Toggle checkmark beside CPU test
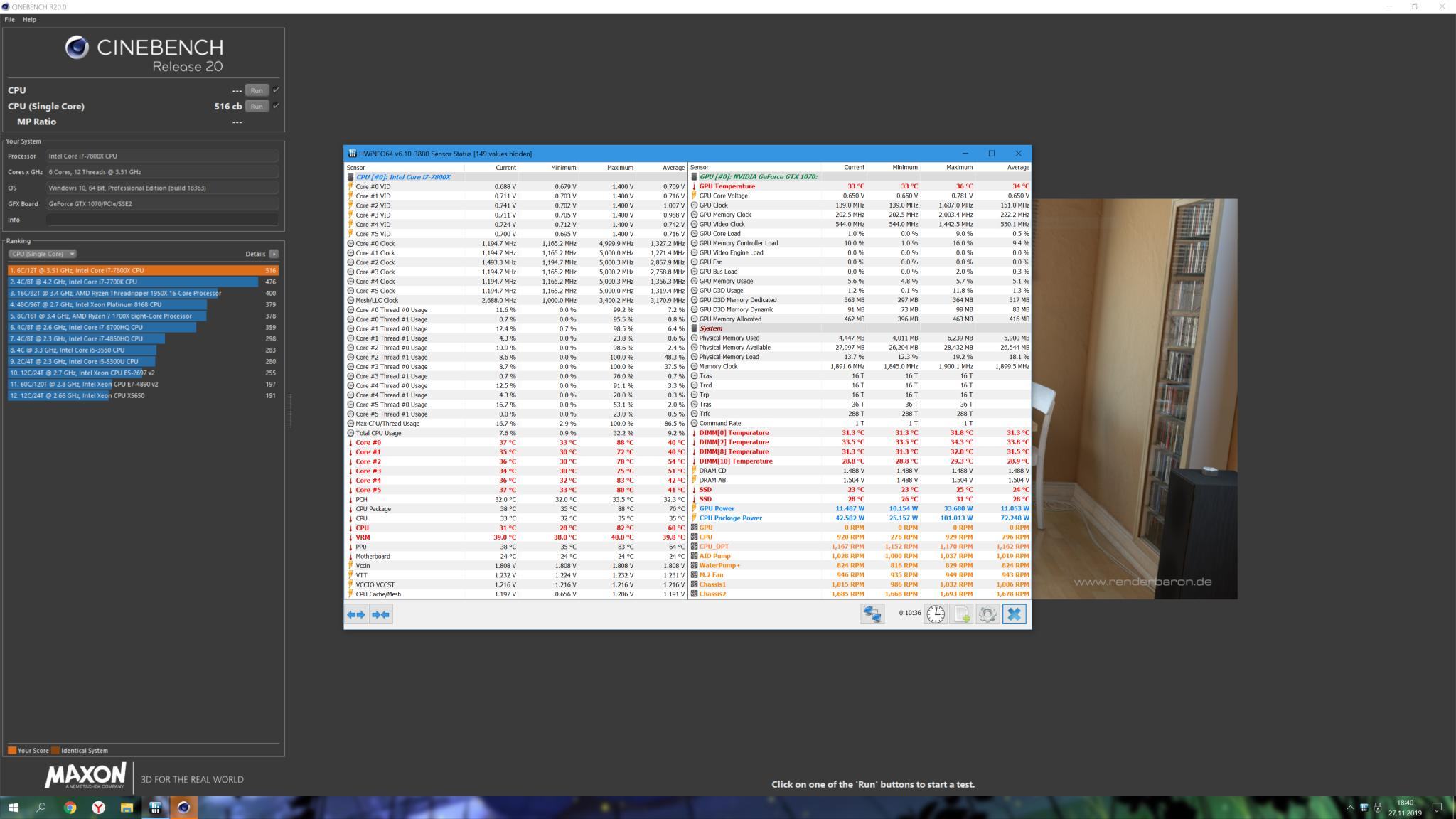The image size is (1456, 819). (276, 90)
